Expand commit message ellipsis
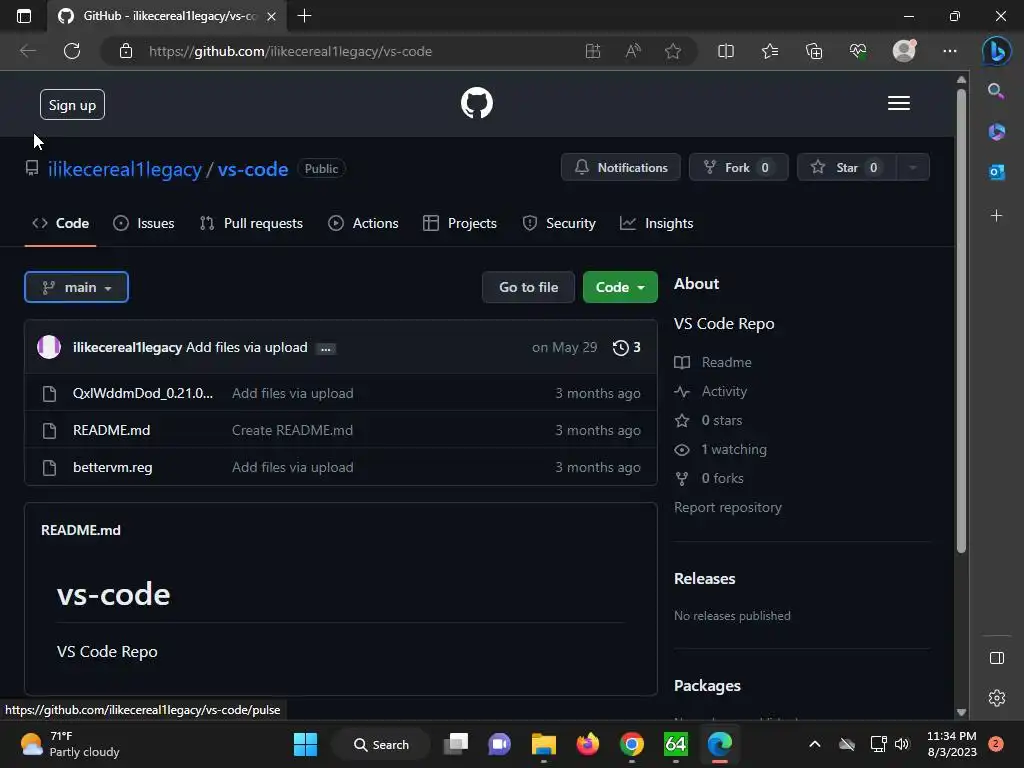This screenshot has width=1024, height=768. [325, 349]
